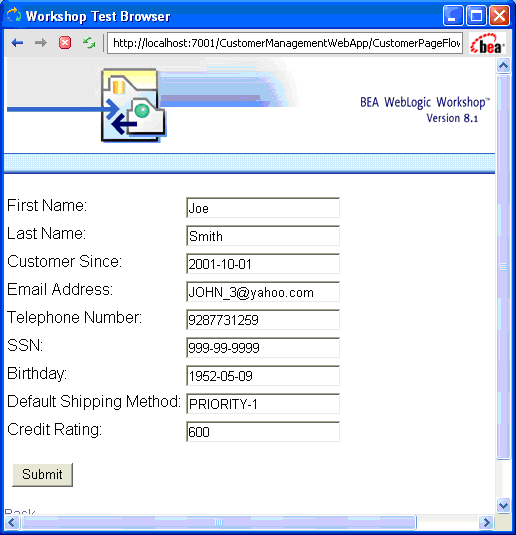Minimize the Workshop Test Browser window

tap(453, 16)
